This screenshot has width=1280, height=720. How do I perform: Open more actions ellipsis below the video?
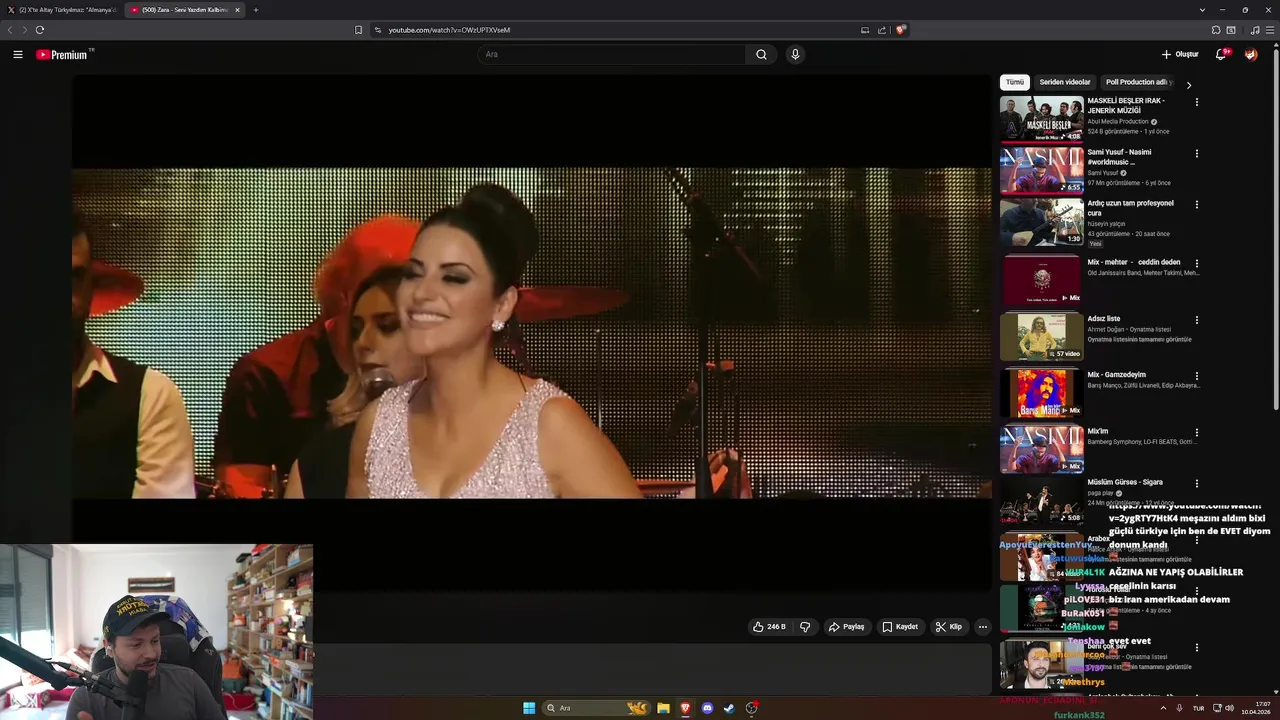[x=982, y=627]
